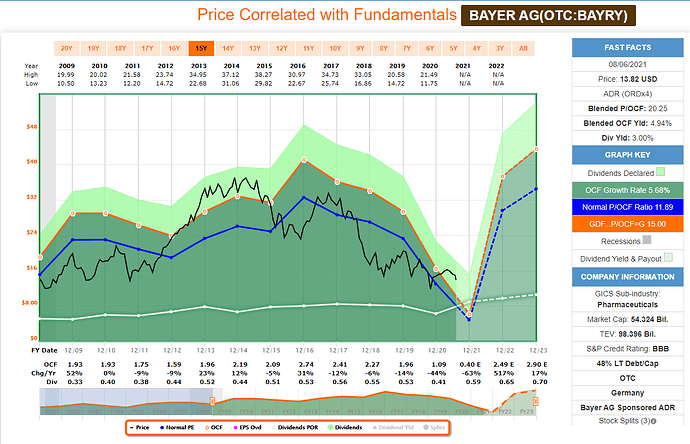This screenshot has height=444, width=690.
Task: Toggle the Dividends POR legend item
Action: 295,427
